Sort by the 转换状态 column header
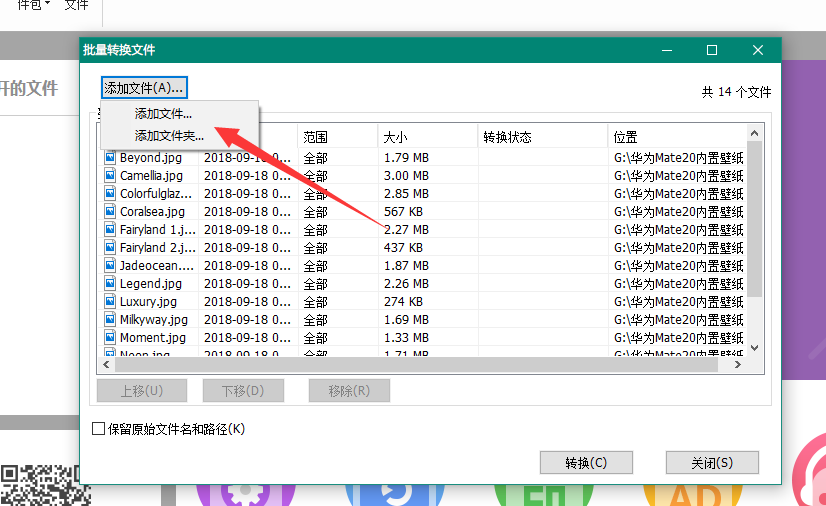Screen dimensions: 826x506 [543, 137]
